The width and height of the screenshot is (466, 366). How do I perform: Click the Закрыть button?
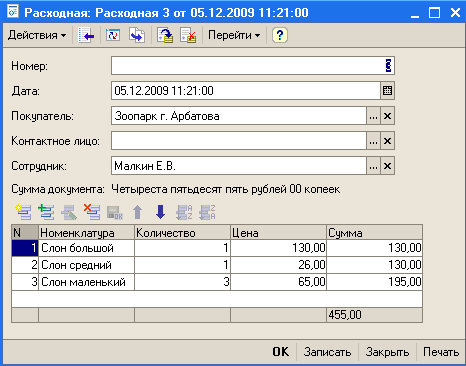tap(387, 352)
